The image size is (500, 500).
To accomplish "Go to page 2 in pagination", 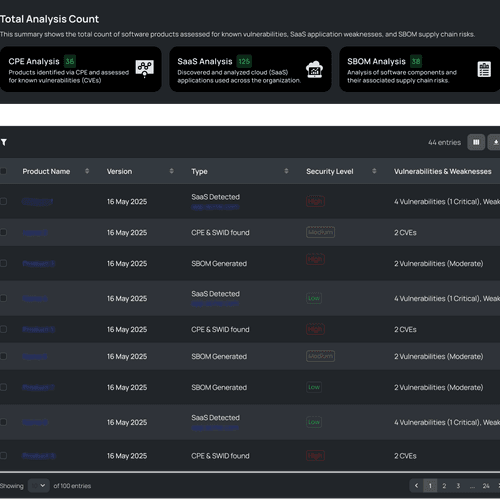I will 444,486.
